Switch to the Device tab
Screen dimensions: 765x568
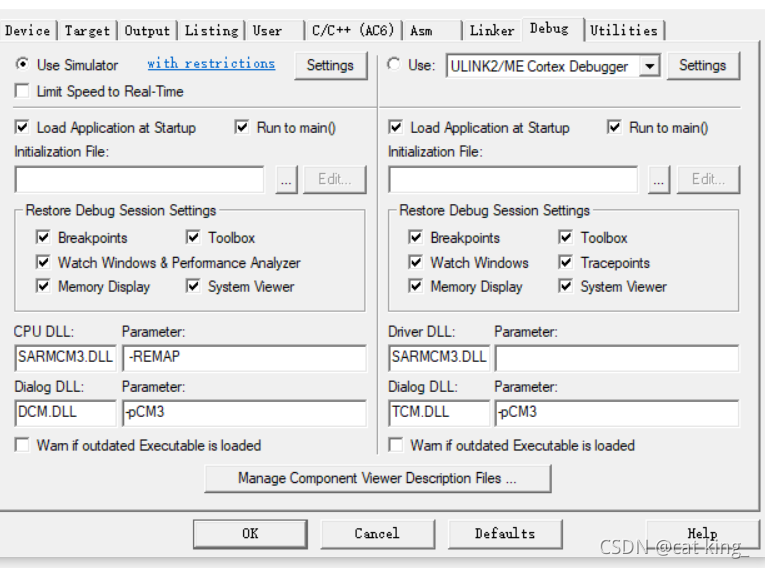point(28,31)
